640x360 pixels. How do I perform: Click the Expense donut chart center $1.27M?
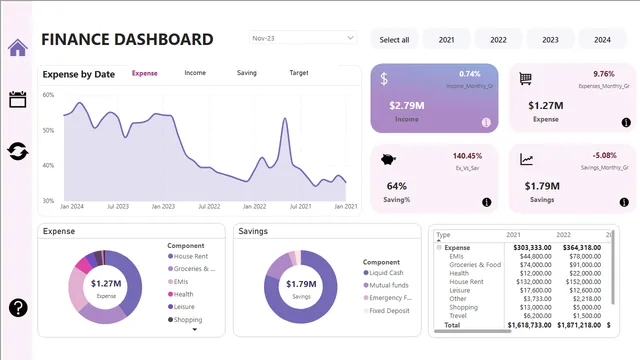click(x=106, y=283)
